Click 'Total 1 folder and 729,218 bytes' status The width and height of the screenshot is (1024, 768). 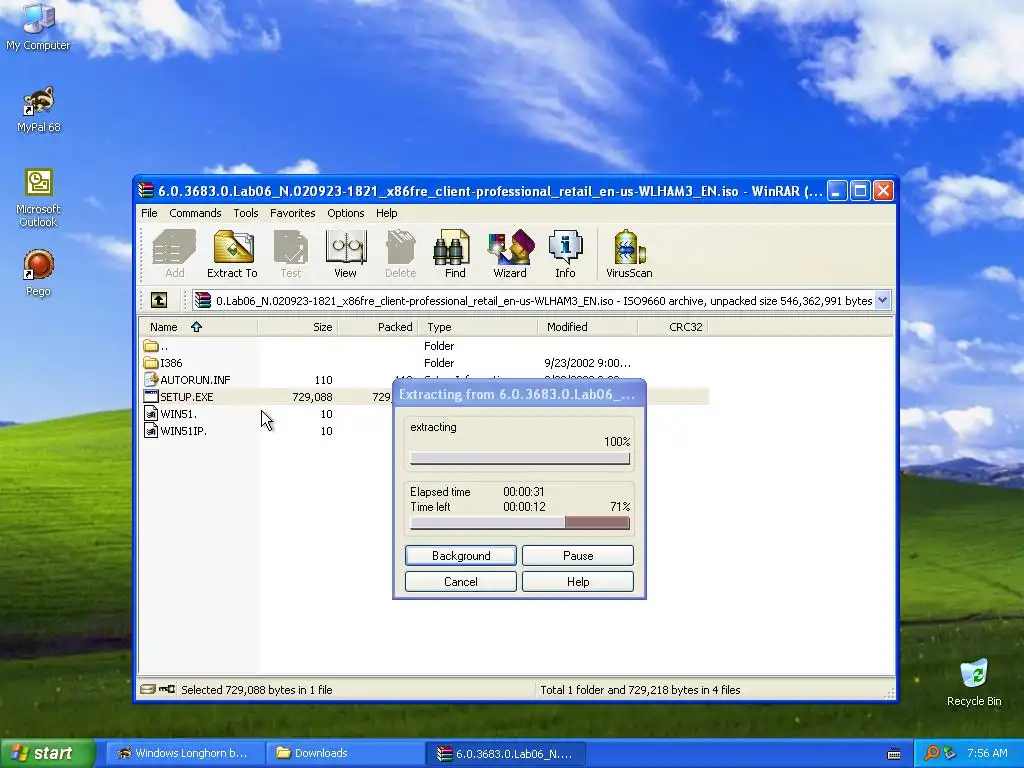point(640,690)
